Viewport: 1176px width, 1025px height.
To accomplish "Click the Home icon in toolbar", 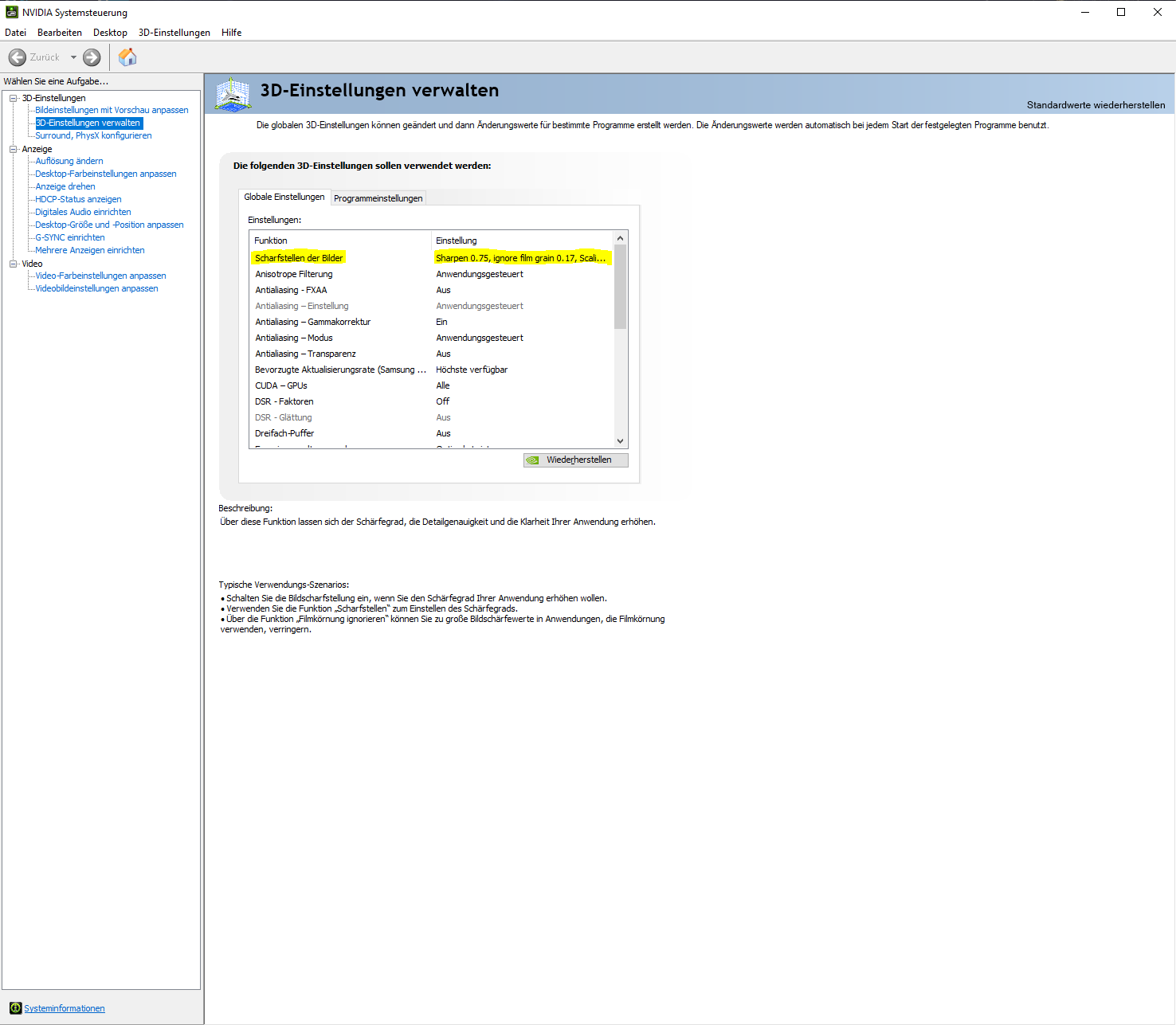I will click(127, 57).
